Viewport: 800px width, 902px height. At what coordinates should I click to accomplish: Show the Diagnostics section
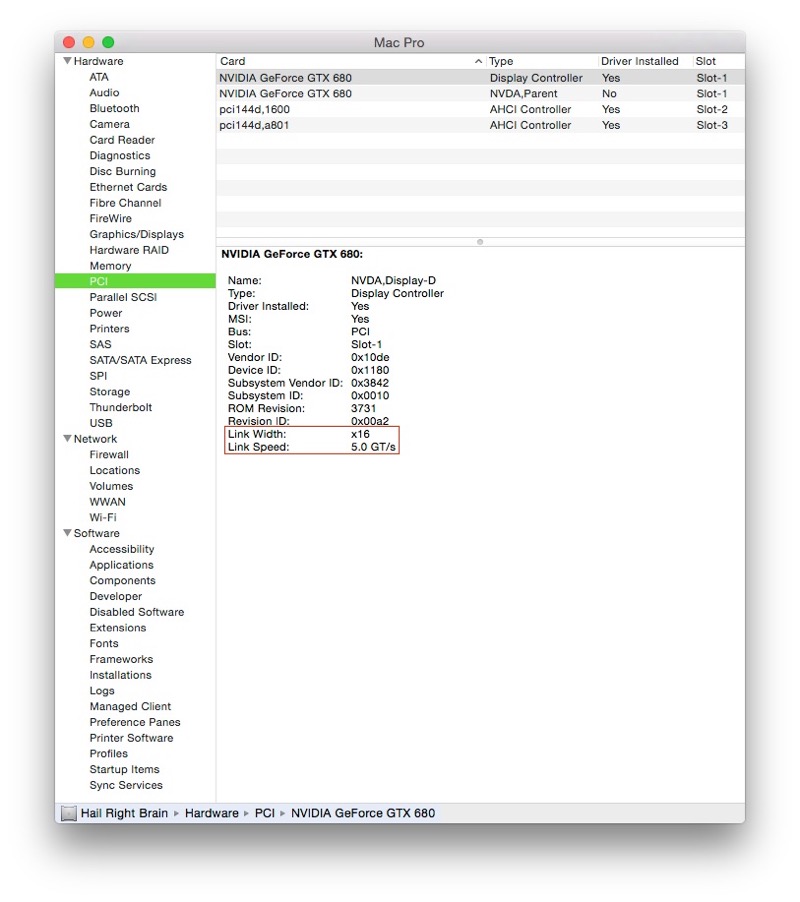pos(120,155)
